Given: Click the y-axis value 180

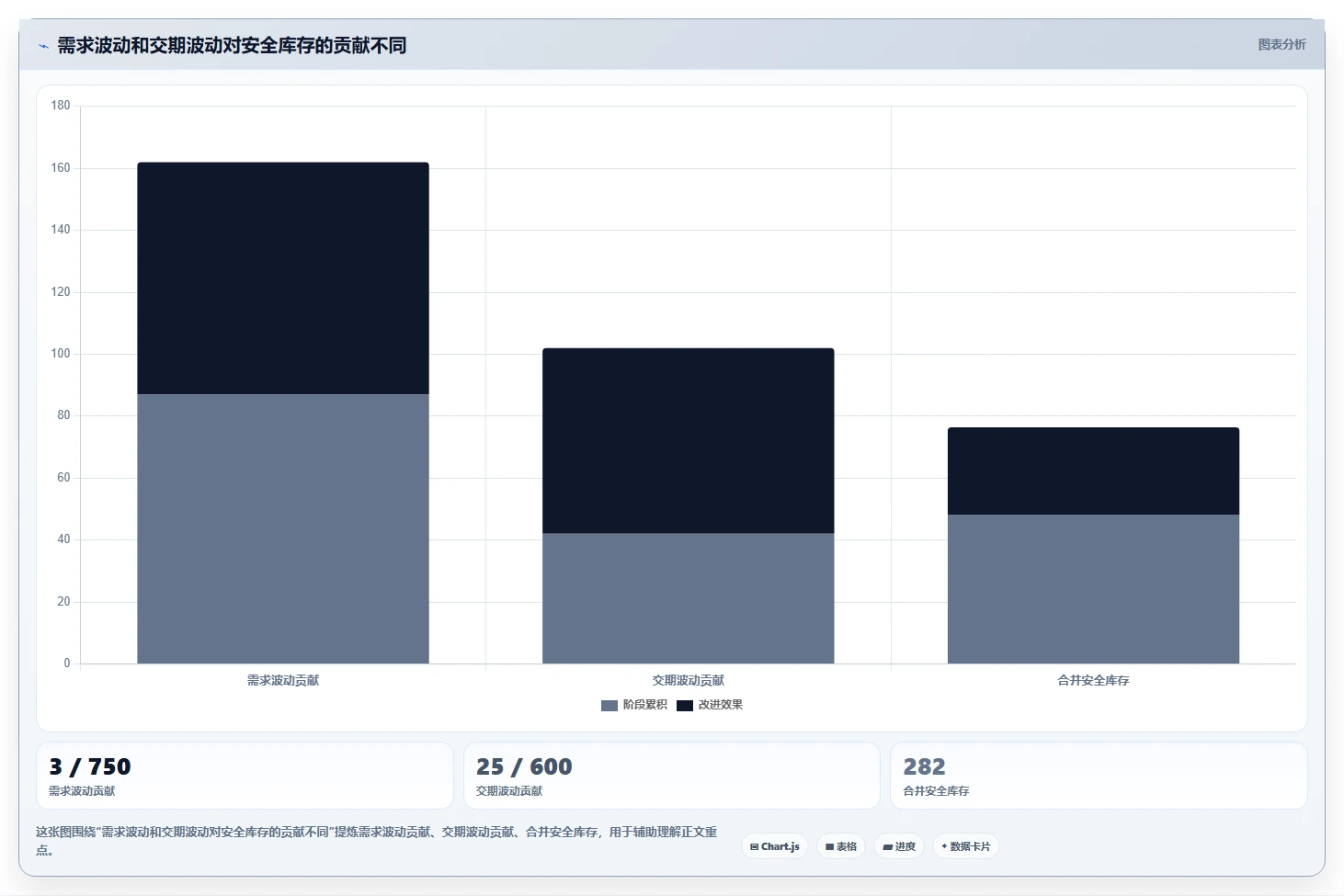Looking at the screenshot, I should 61,106.
